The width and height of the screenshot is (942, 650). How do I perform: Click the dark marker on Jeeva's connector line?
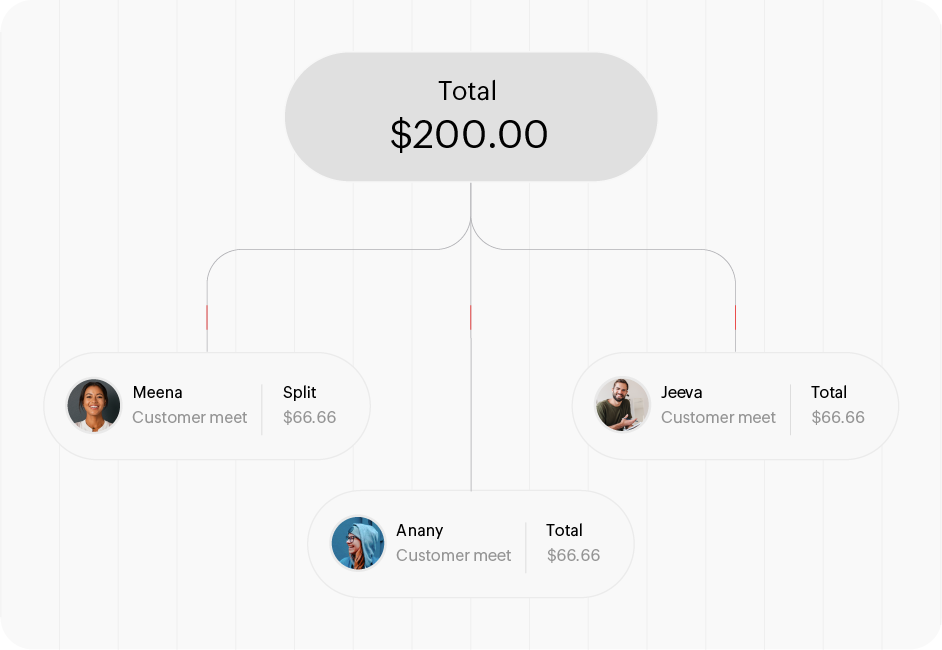coord(735,317)
